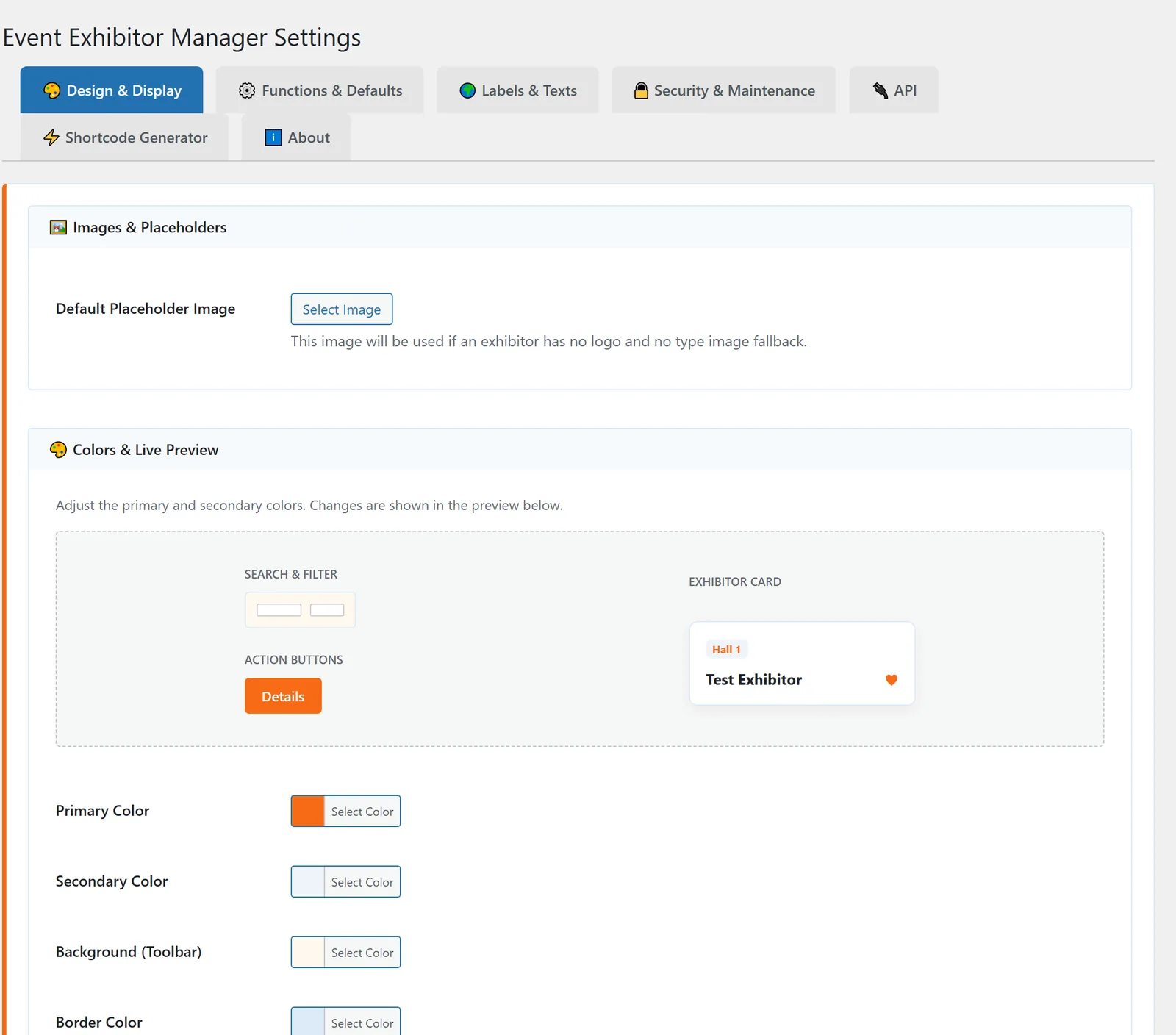Open the Labels & Texts tab
The height and width of the screenshot is (1035, 1176).
click(517, 90)
